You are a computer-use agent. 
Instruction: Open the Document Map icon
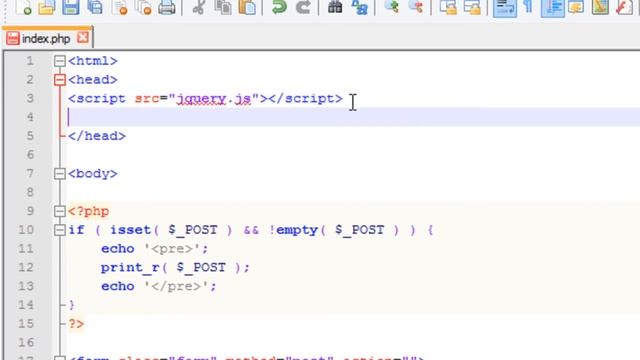pyautogui.click(x=600, y=7)
